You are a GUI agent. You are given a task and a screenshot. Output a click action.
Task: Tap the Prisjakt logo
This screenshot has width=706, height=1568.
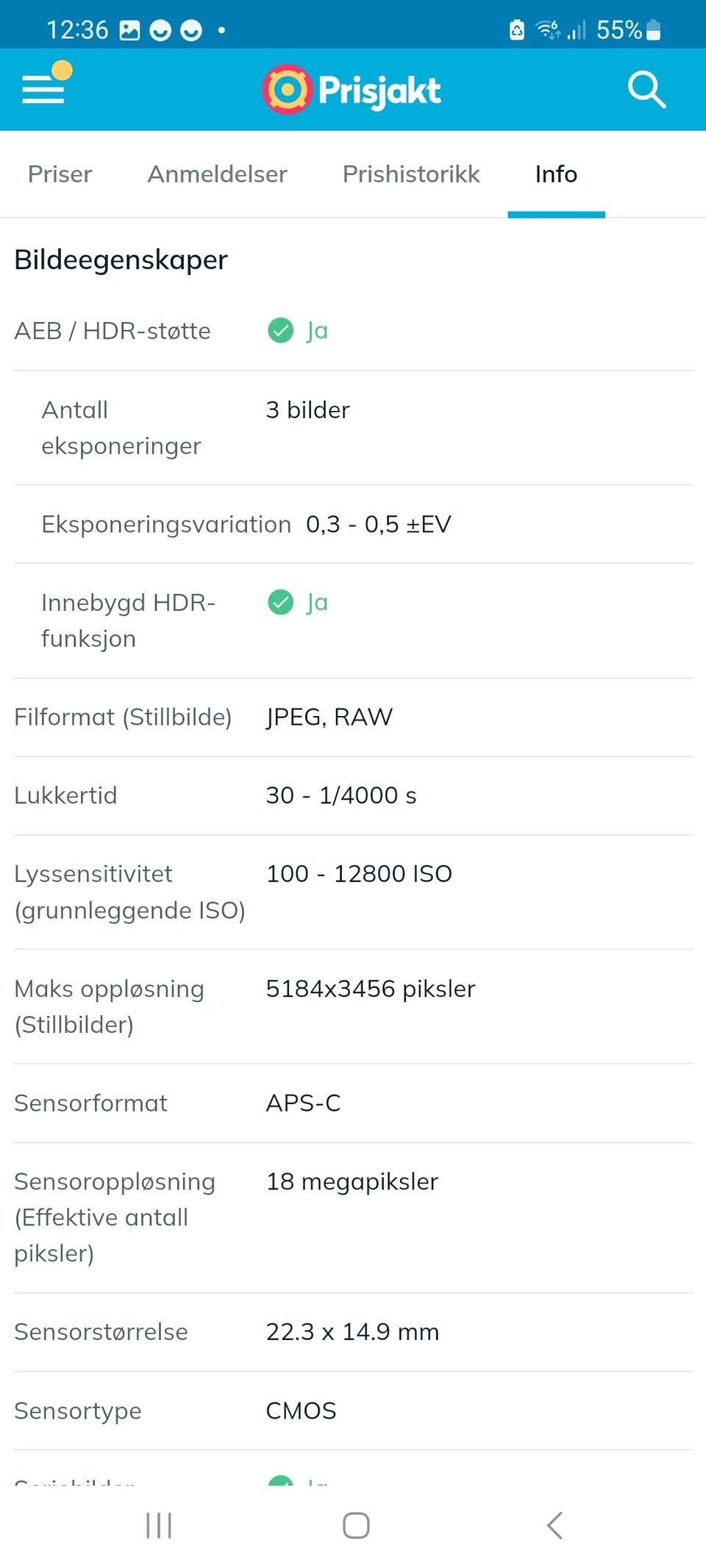tap(352, 90)
